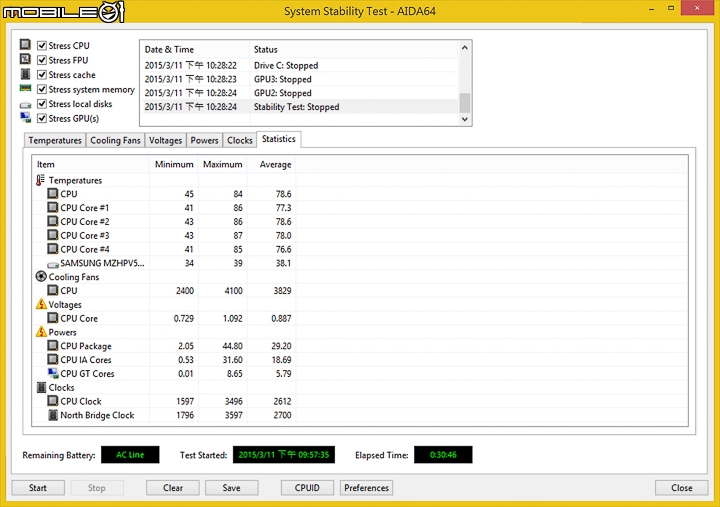
Task: Disable the Stress GPU(s) checkbox
Action: pos(42,118)
